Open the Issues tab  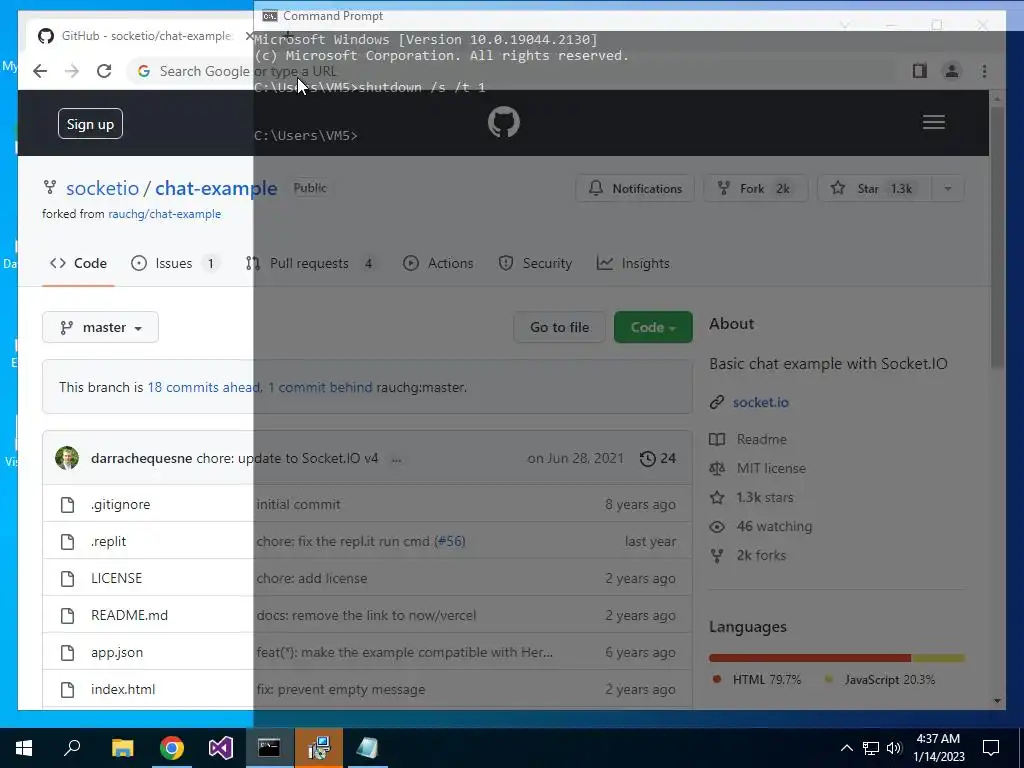174,263
